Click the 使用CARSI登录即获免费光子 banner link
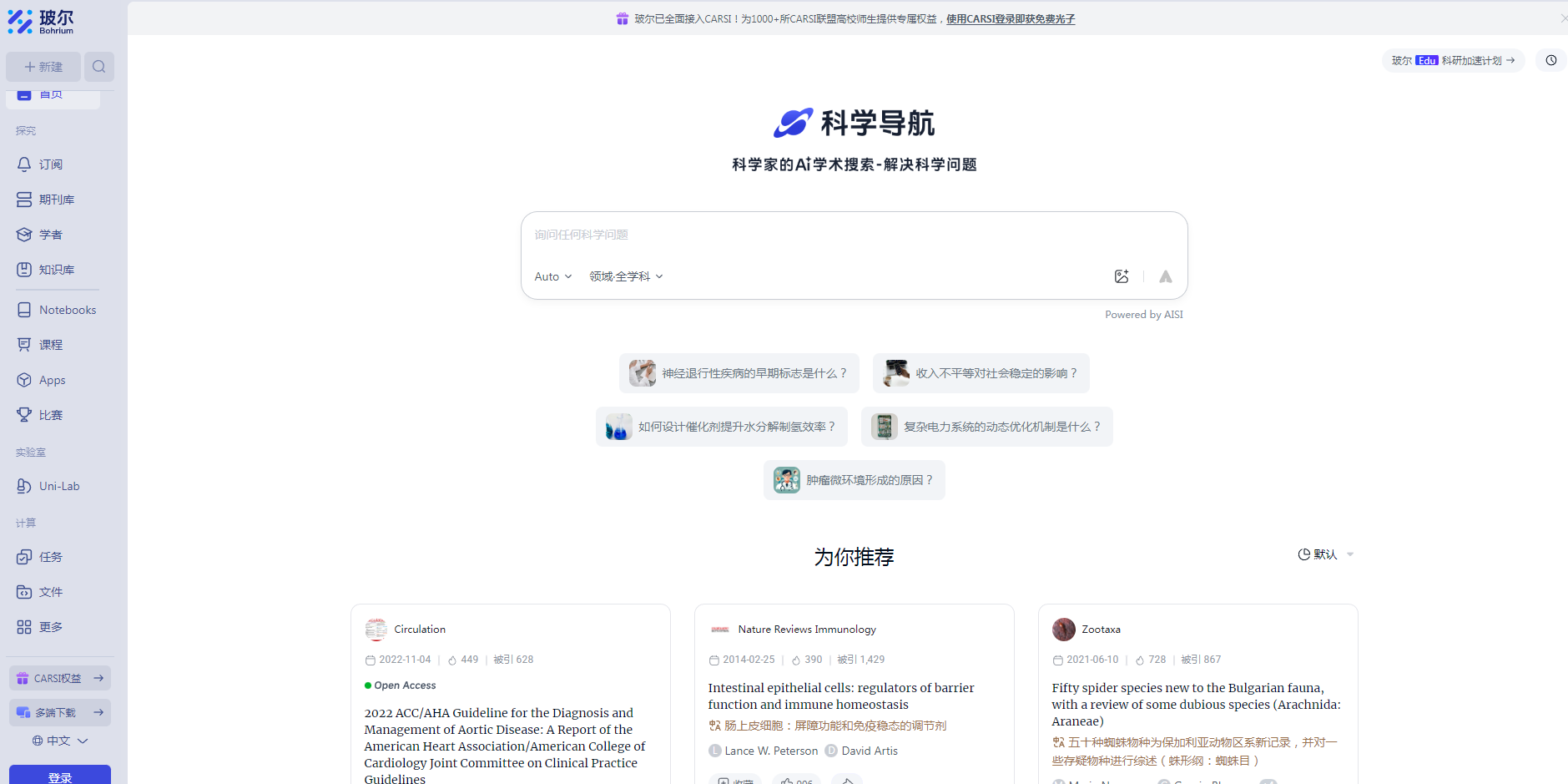Image resolution: width=1568 pixels, height=784 pixels. click(x=1010, y=18)
